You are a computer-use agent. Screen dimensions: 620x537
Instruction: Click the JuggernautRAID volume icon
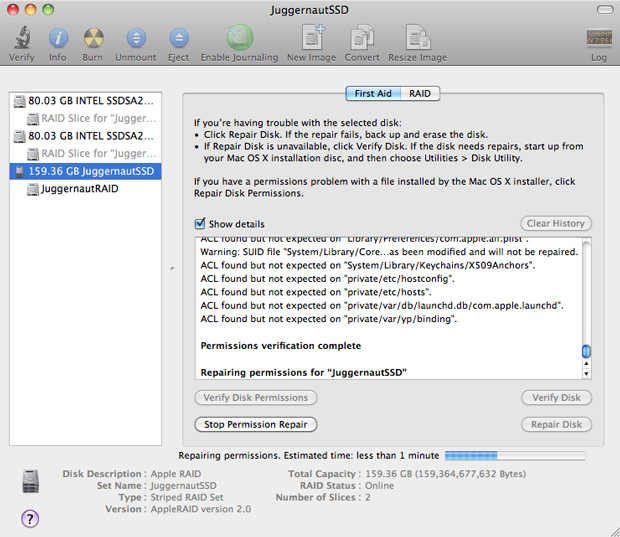33,189
